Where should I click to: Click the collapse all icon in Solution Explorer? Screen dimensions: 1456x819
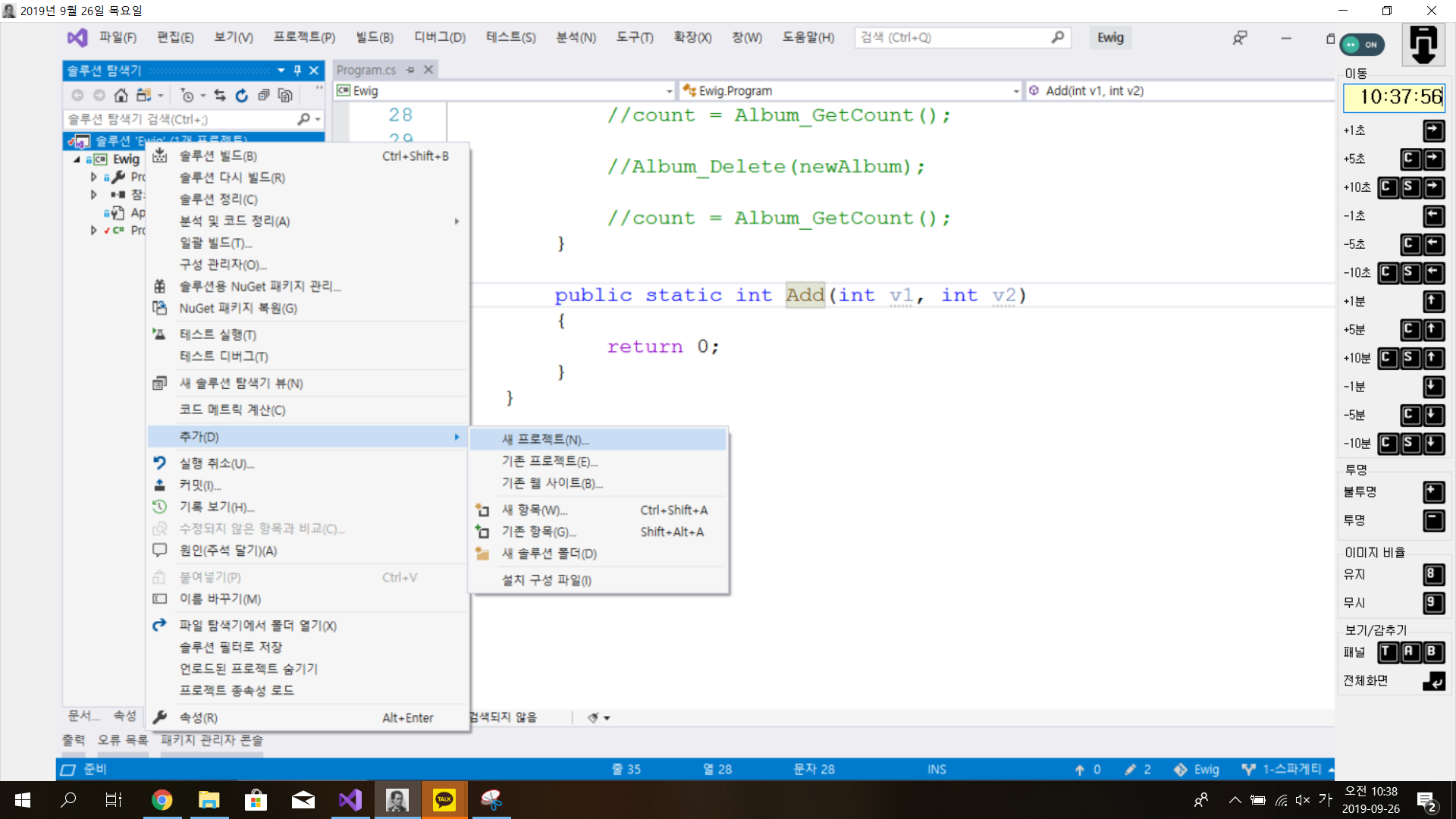tap(263, 95)
